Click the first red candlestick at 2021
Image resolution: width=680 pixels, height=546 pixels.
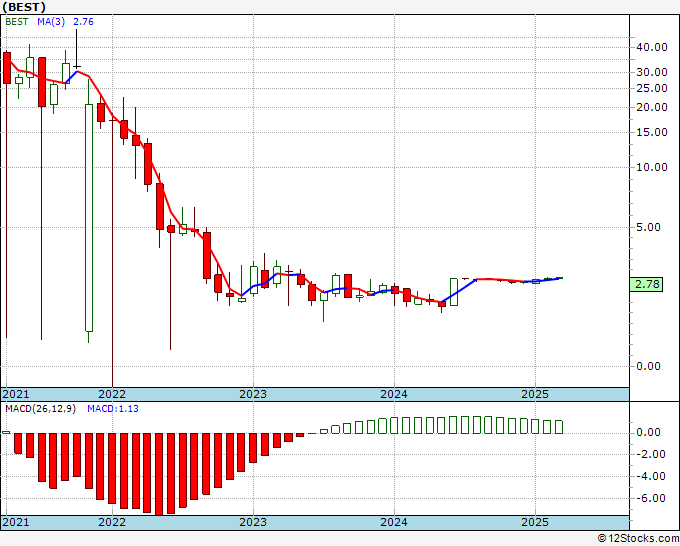click(x=7, y=68)
